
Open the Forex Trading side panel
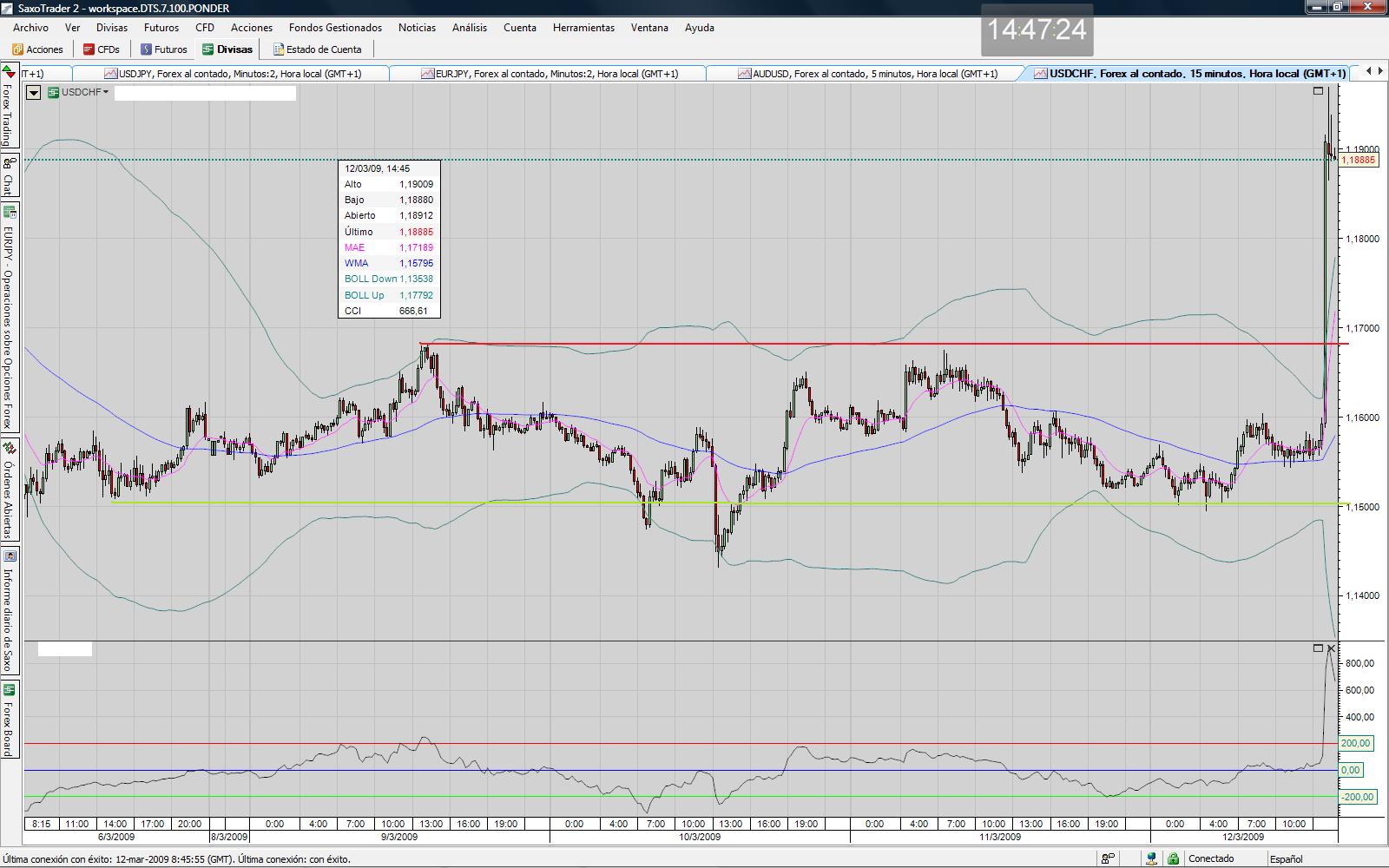tap(9, 106)
